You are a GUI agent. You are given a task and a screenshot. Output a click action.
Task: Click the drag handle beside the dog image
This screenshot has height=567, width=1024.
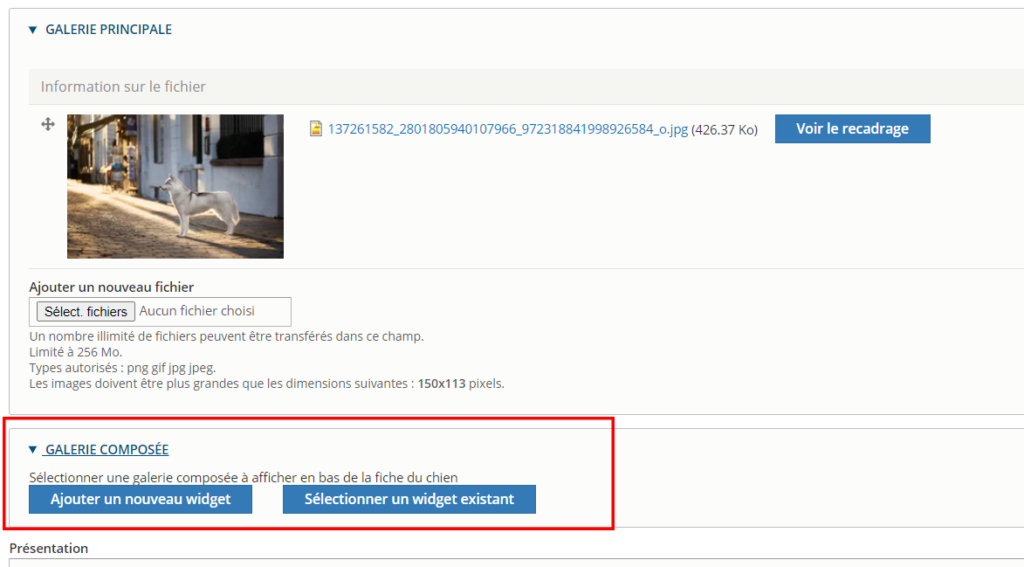(x=48, y=124)
